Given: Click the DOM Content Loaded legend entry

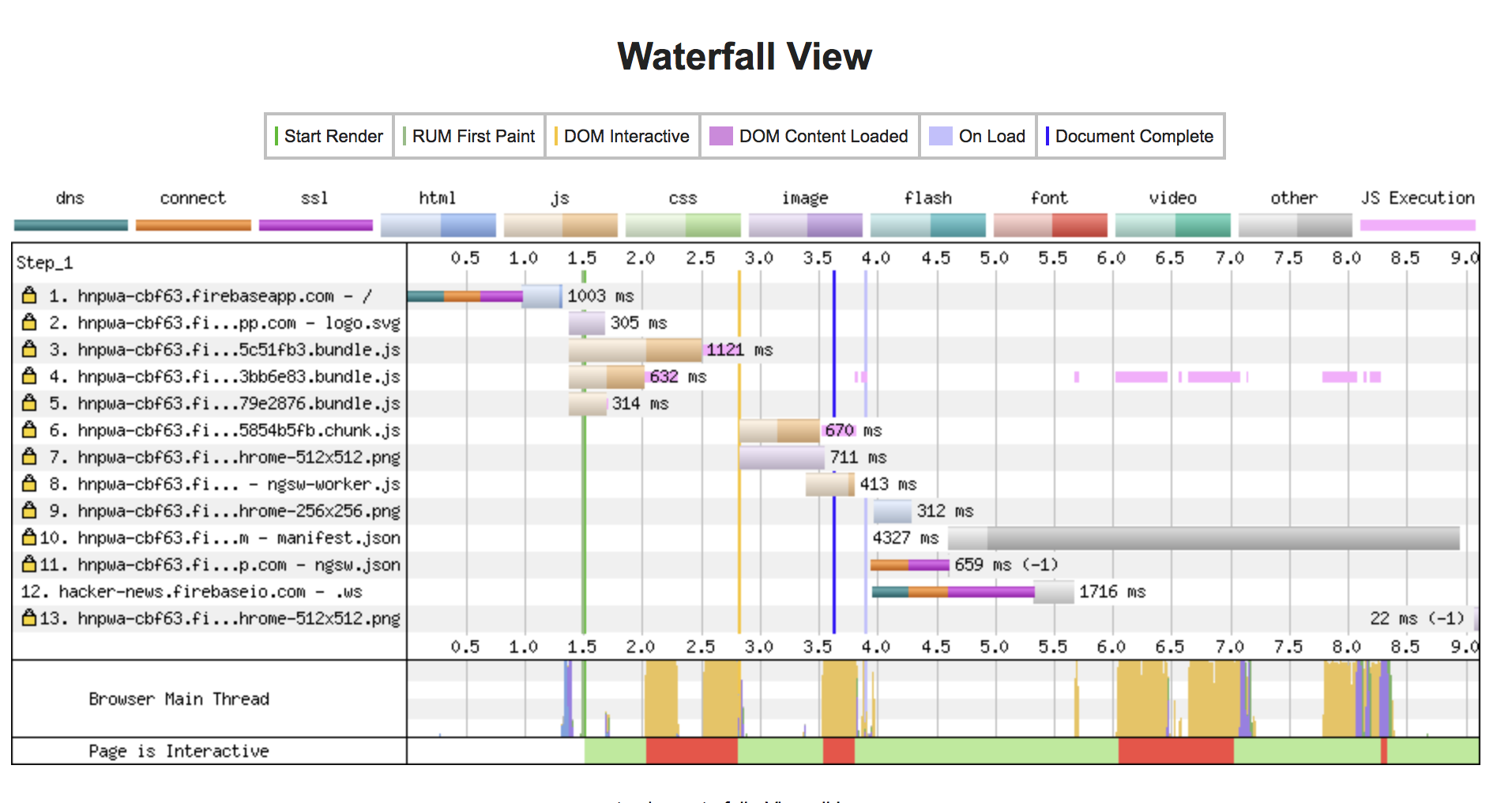Looking at the screenshot, I should tap(810, 136).
